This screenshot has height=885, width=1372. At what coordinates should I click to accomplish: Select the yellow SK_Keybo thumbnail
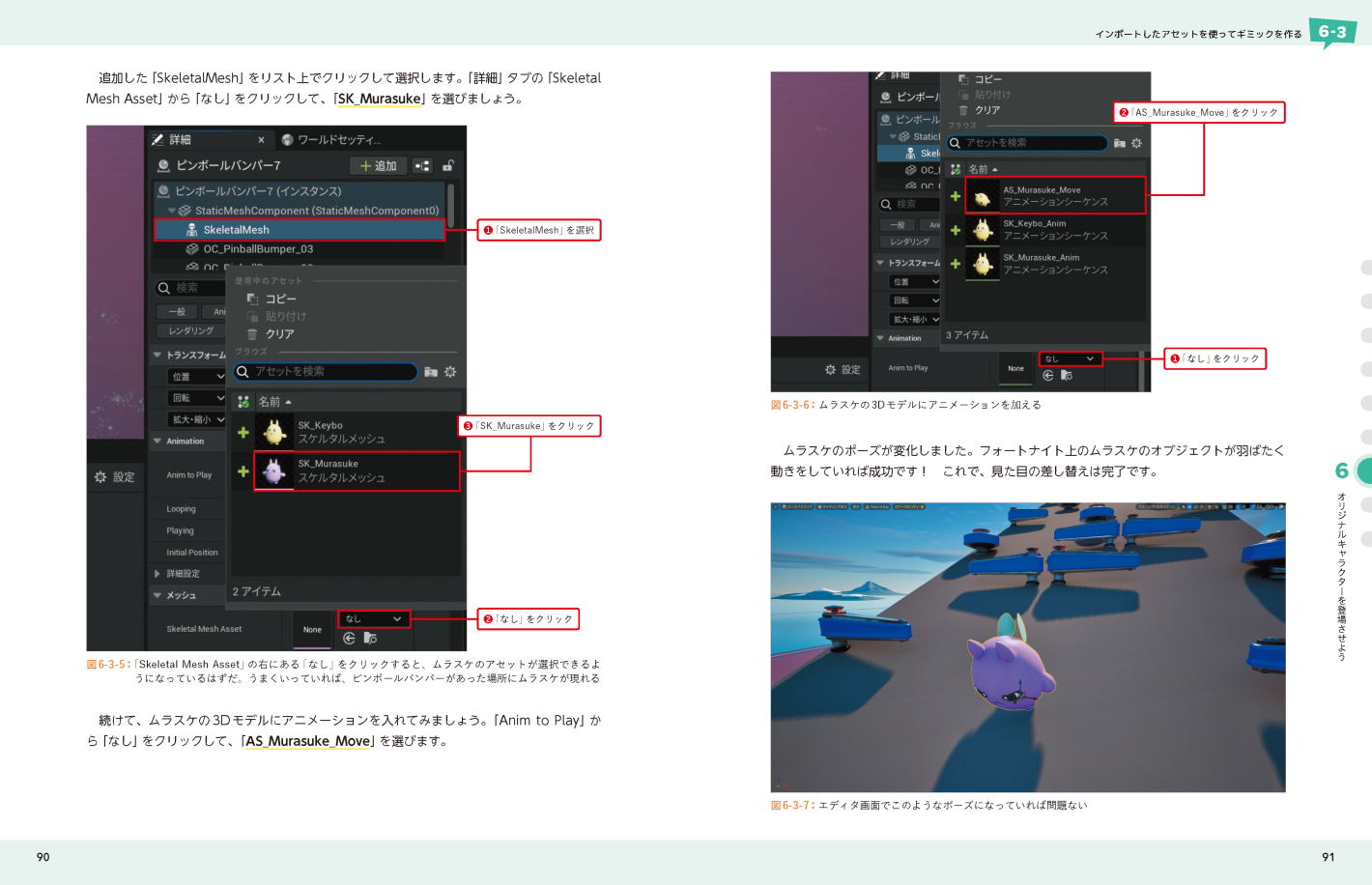tap(274, 432)
